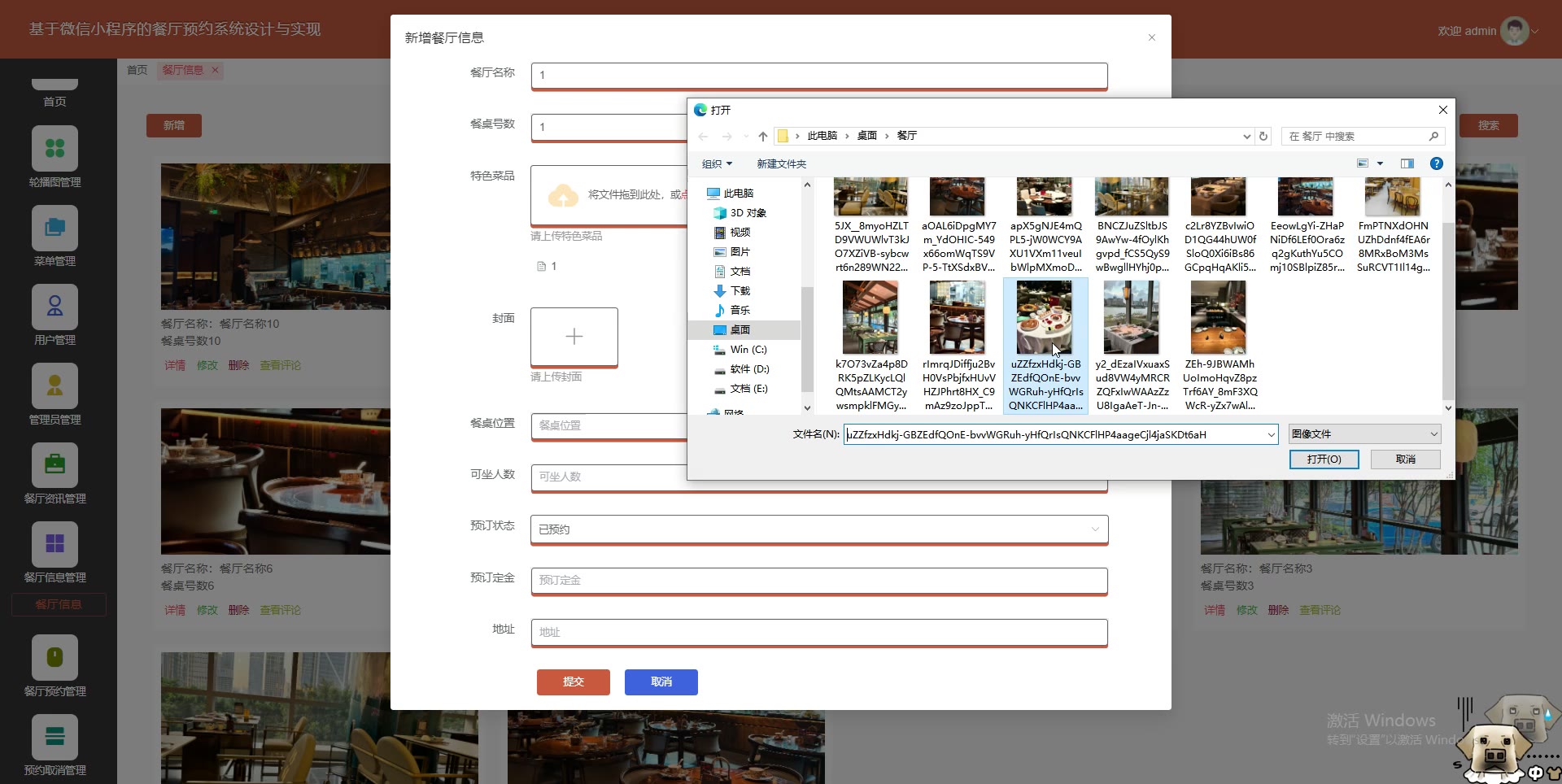The height and width of the screenshot is (784, 1562).
Task: Select the k7O73vZa4p8D image thumbnail
Action: click(x=870, y=318)
